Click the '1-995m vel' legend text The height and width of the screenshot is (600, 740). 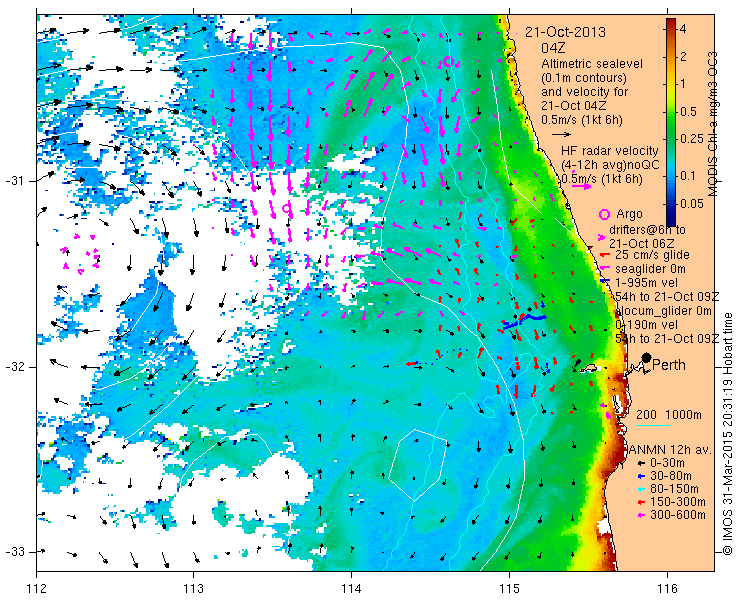coord(646,283)
